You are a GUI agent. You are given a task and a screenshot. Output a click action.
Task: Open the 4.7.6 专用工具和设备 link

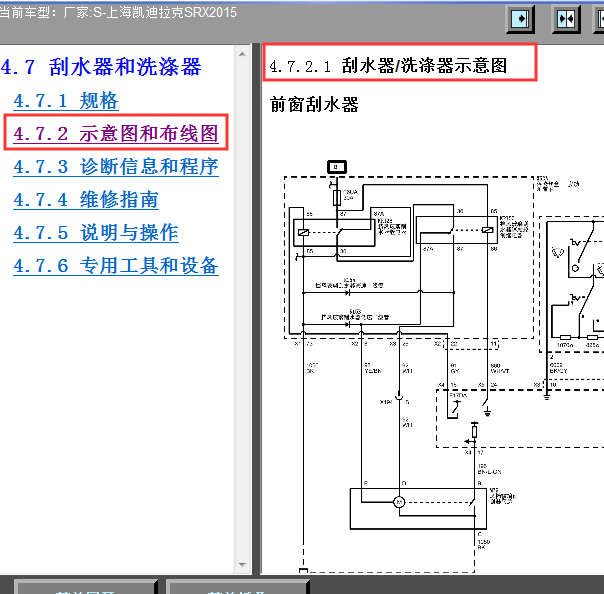click(116, 266)
